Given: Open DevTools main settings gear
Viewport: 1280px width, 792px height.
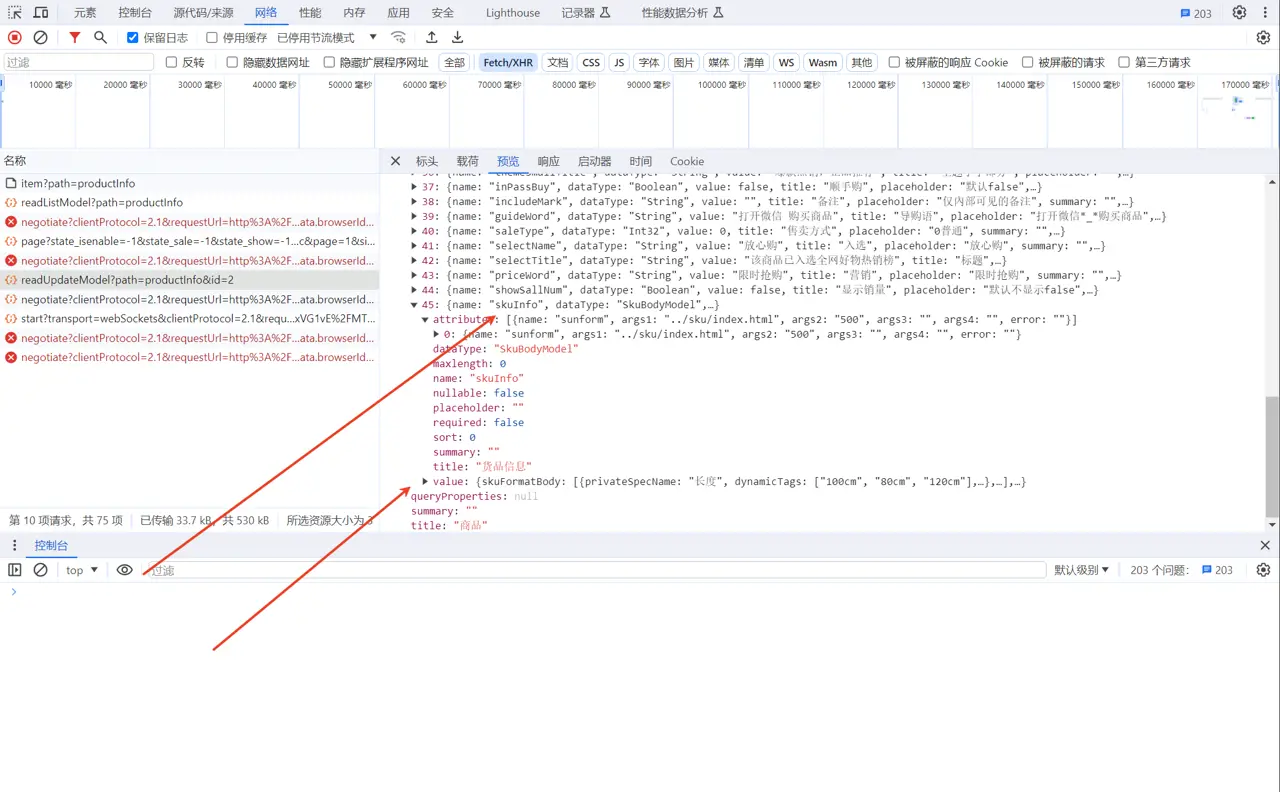Looking at the screenshot, I should [x=1239, y=13].
